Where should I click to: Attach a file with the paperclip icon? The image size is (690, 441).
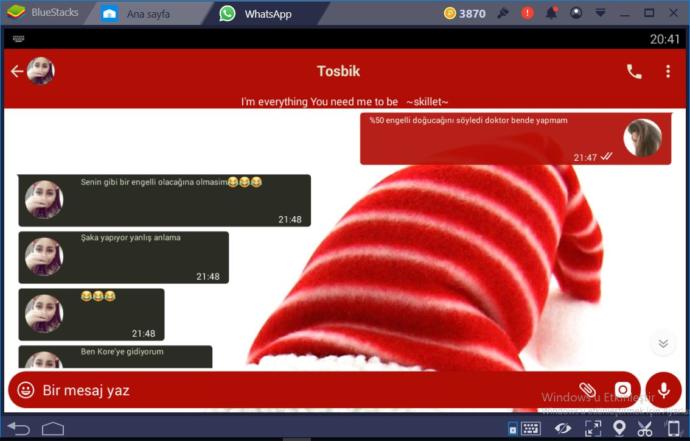pos(587,390)
